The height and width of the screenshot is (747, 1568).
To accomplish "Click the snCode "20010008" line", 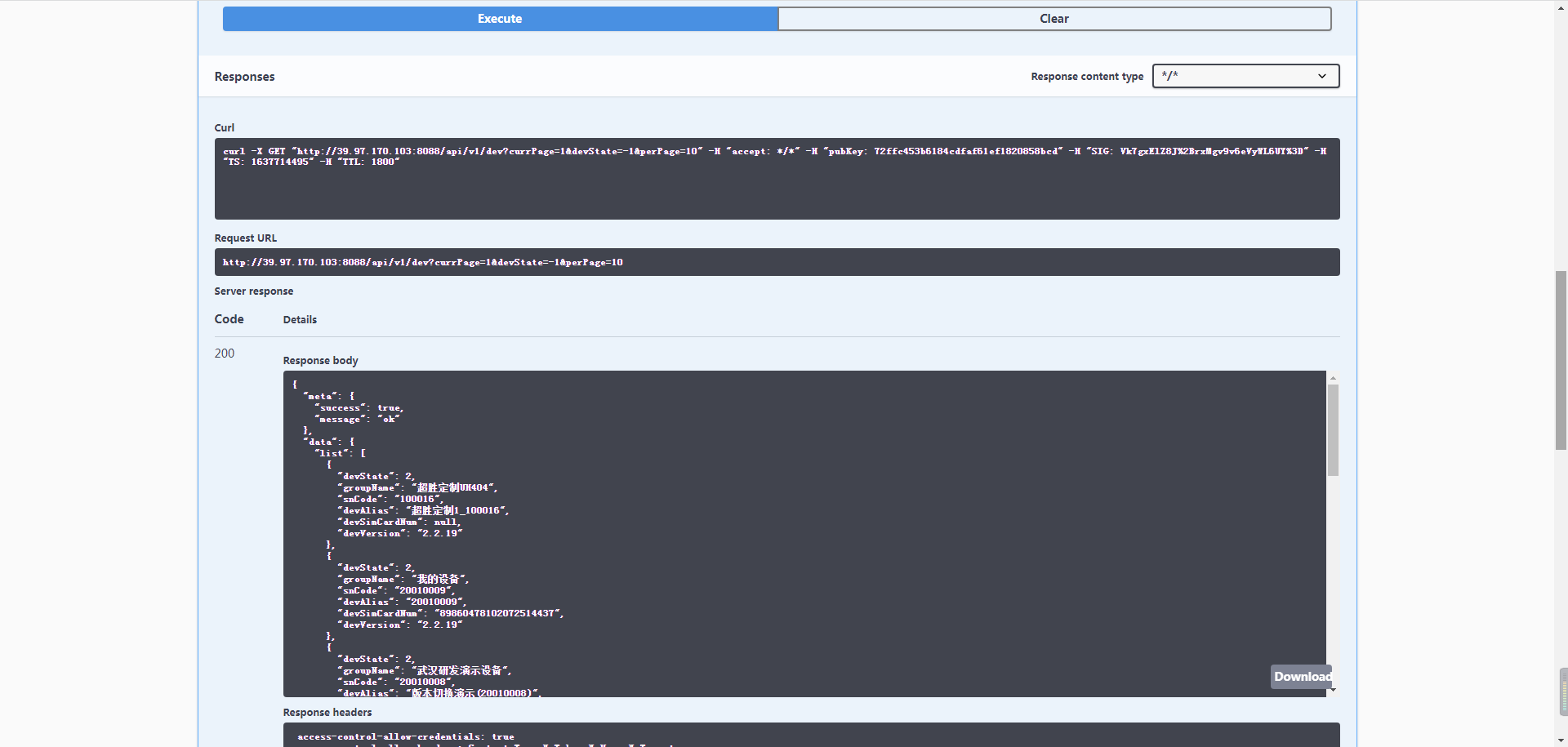I will click(x=396, y=683).
